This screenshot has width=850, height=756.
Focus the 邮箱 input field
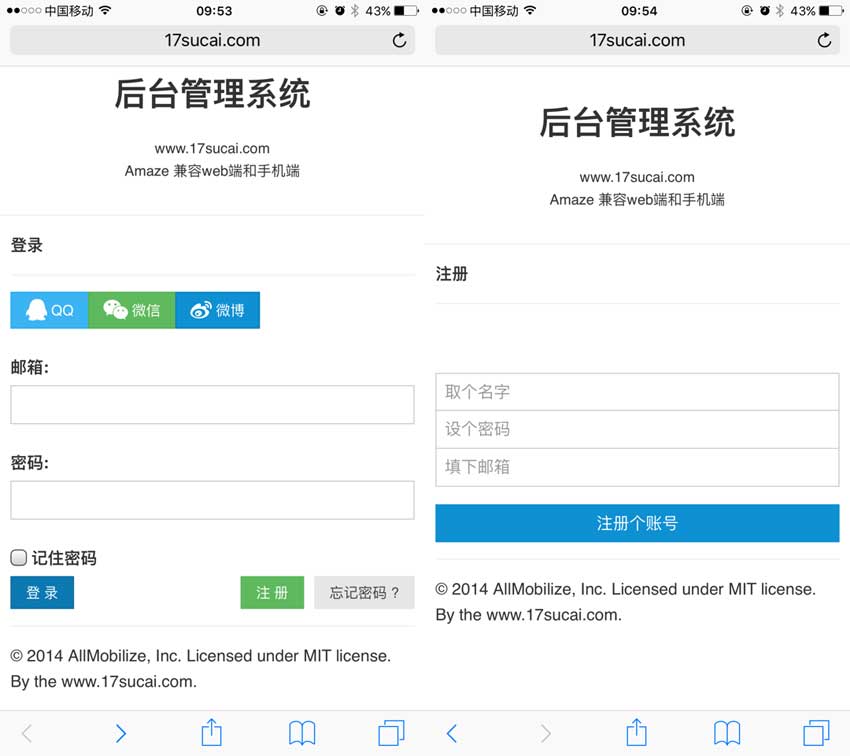pyautogui.click(x=212, y=405)
